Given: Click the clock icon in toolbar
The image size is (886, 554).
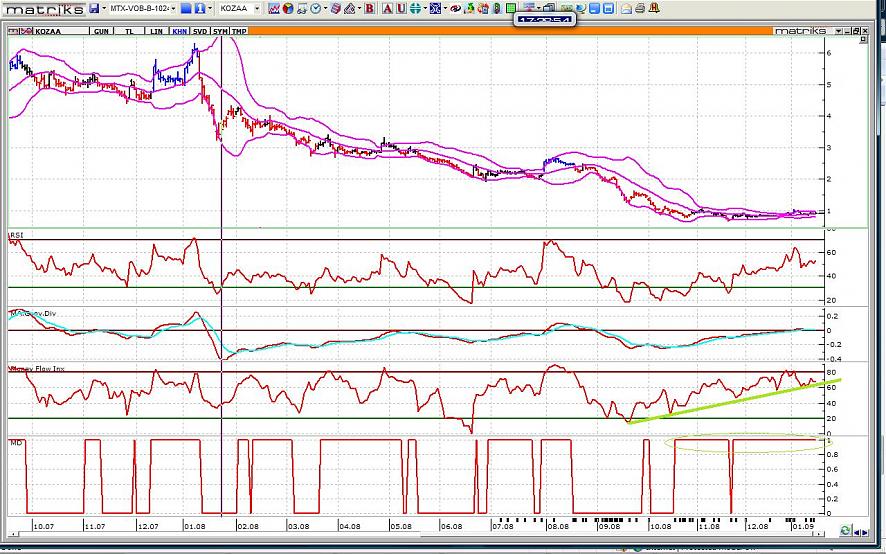Looking at the screenshot, I should pos(315,8).
